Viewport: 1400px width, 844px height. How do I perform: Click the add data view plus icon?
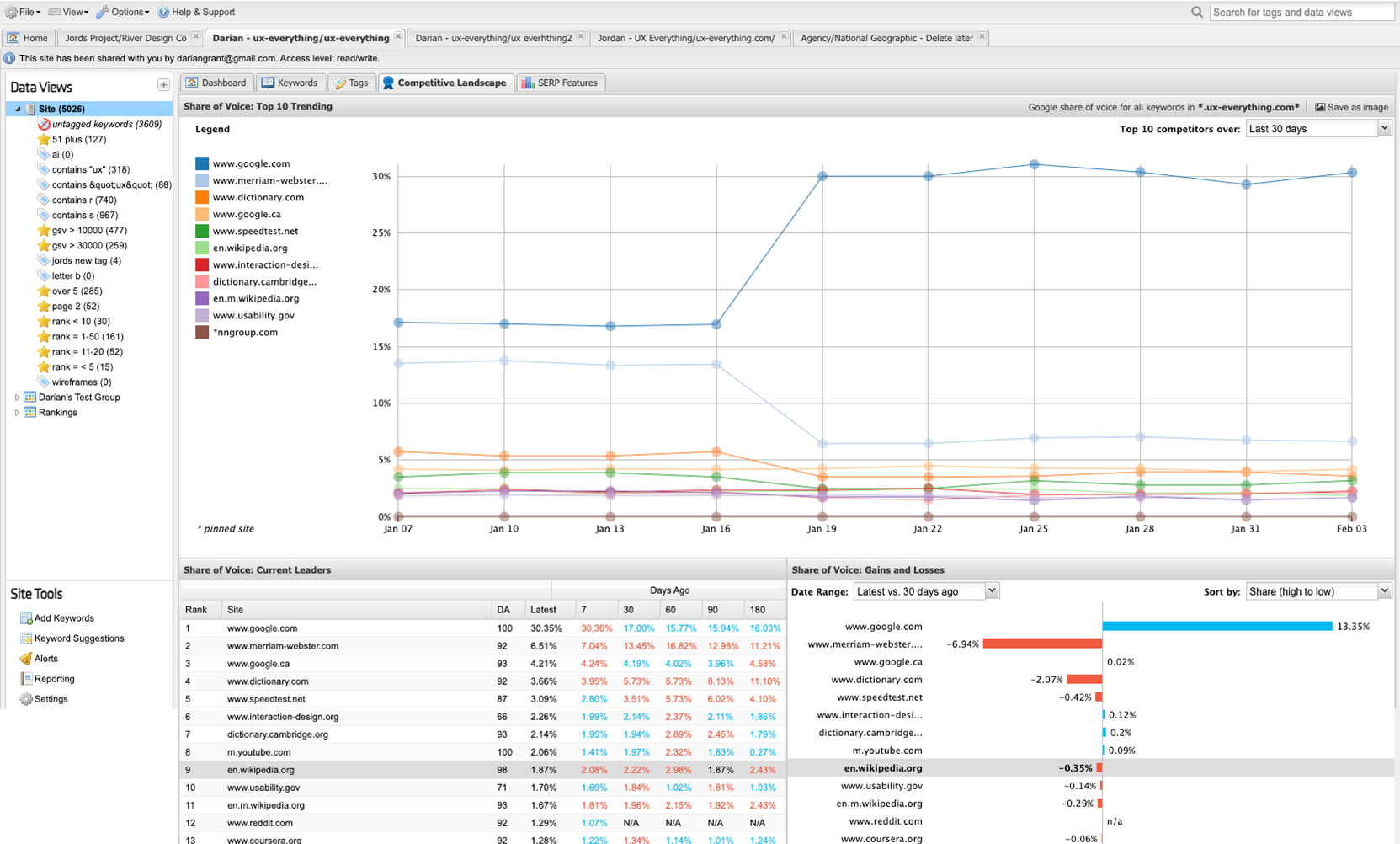163,85
